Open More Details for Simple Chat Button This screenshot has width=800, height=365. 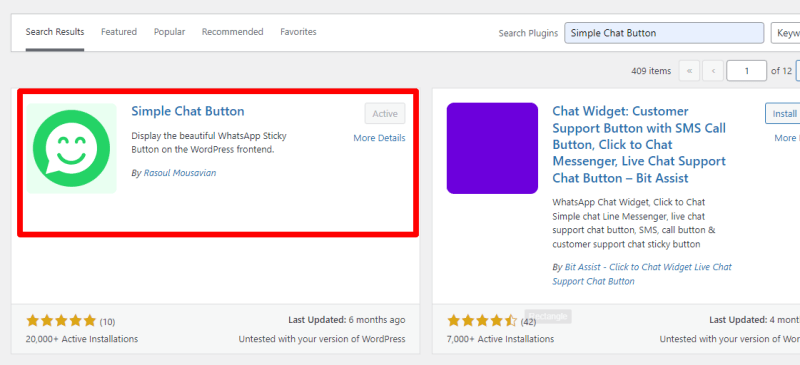point(379,138)
